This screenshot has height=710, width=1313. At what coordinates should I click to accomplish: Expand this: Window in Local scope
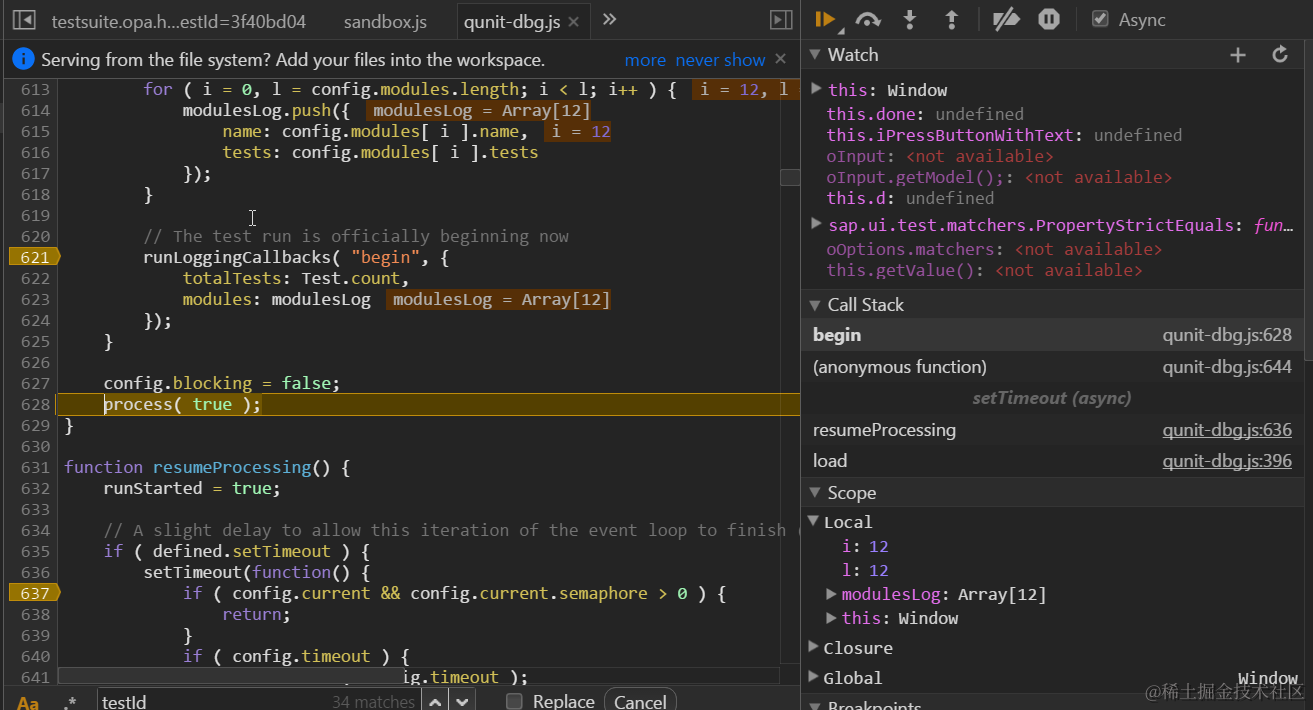831,618
